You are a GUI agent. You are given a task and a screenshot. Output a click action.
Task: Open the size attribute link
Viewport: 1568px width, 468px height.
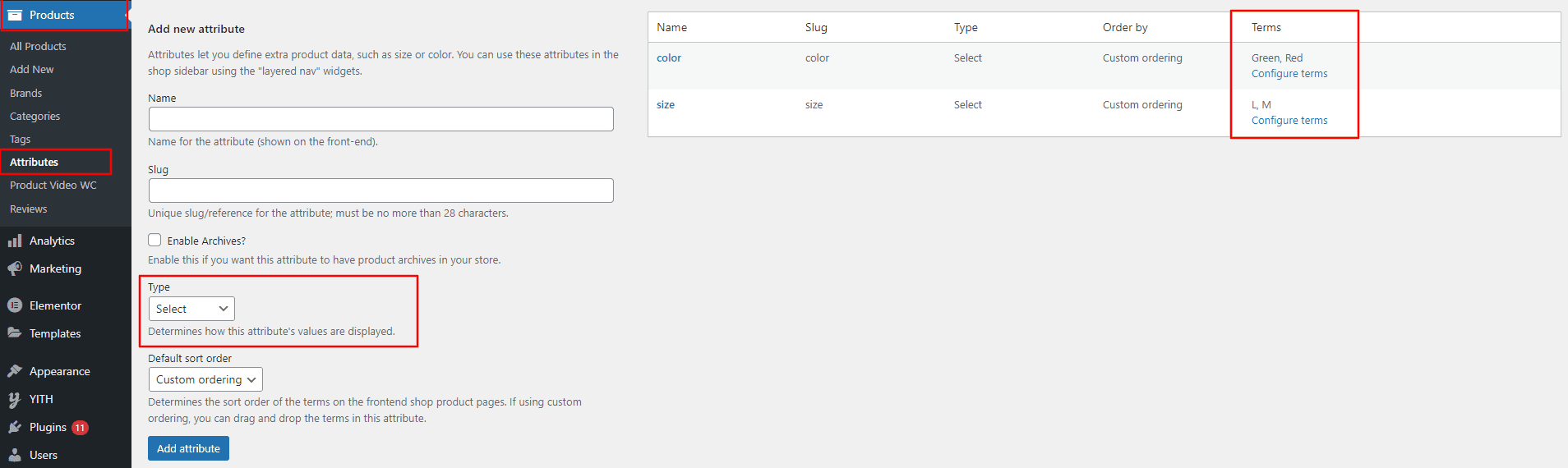(666, 105)
